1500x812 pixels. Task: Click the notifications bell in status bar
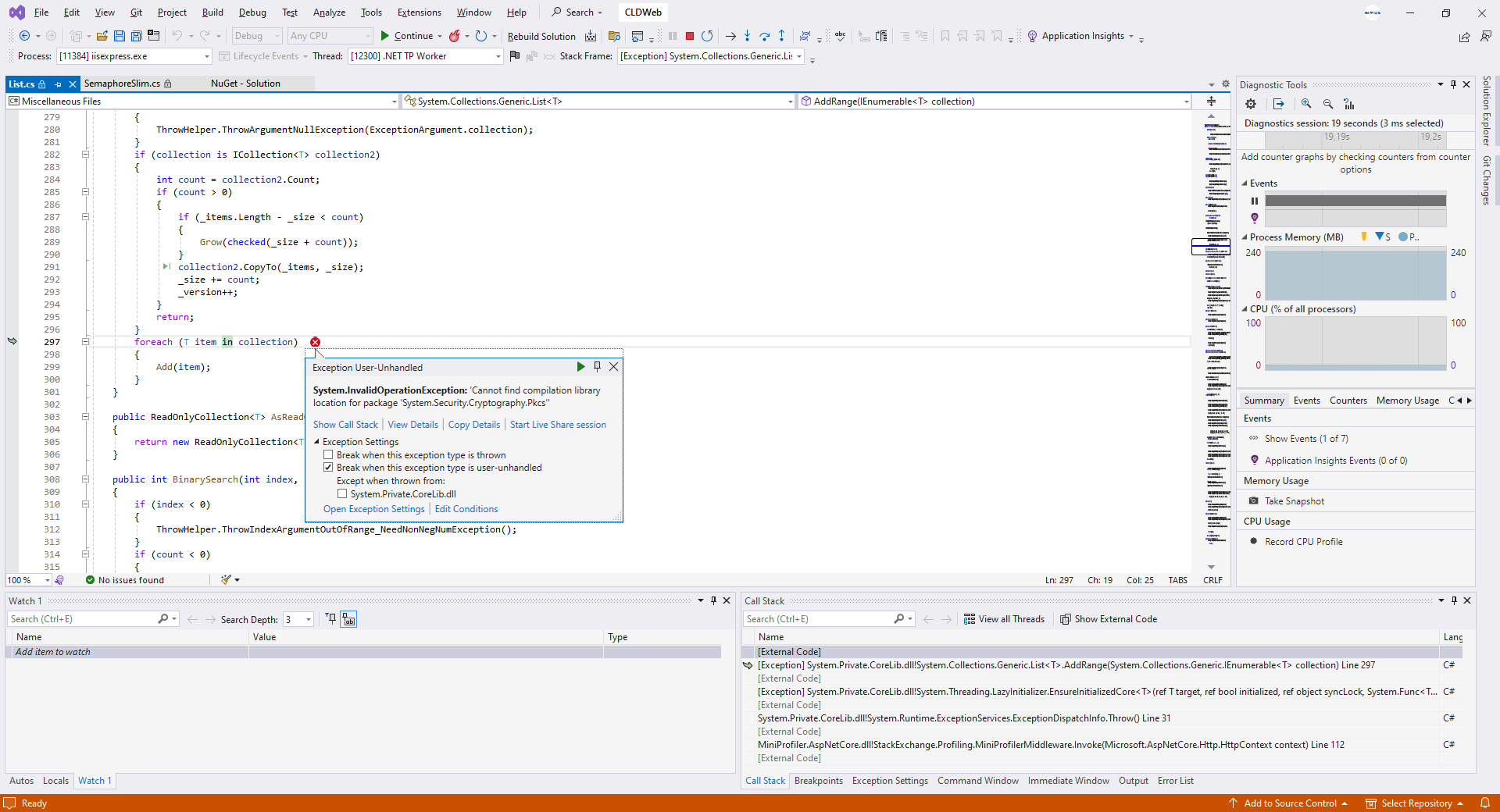click(1485, 803)
